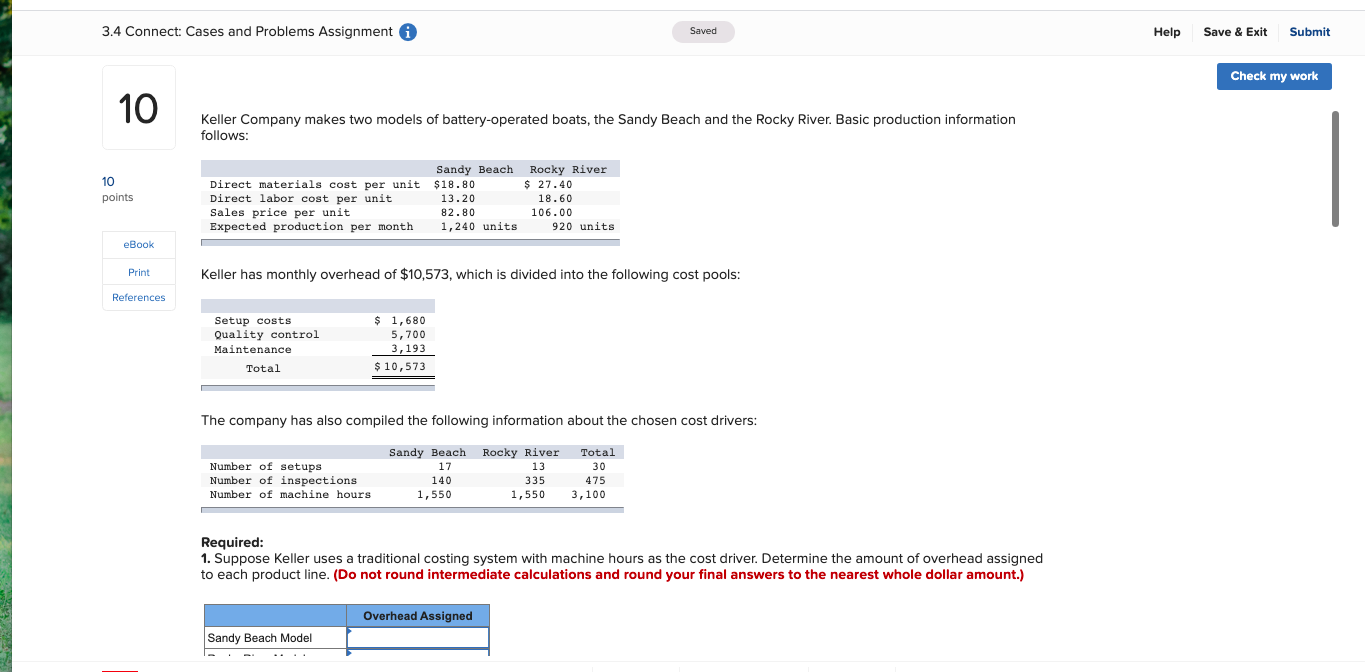1365x672 pixels.
Task: Open the Help menu
Action: pyautogui.click(x=1166, y=31)
